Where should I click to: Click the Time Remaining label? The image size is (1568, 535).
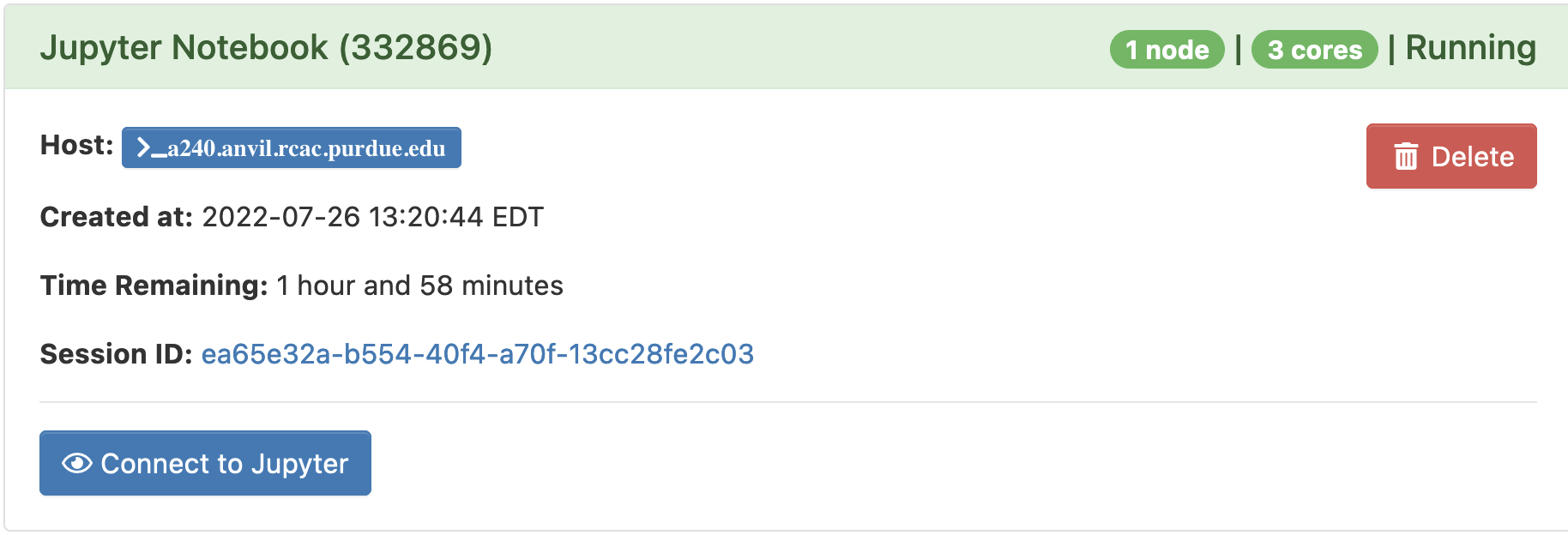[154, 286]
